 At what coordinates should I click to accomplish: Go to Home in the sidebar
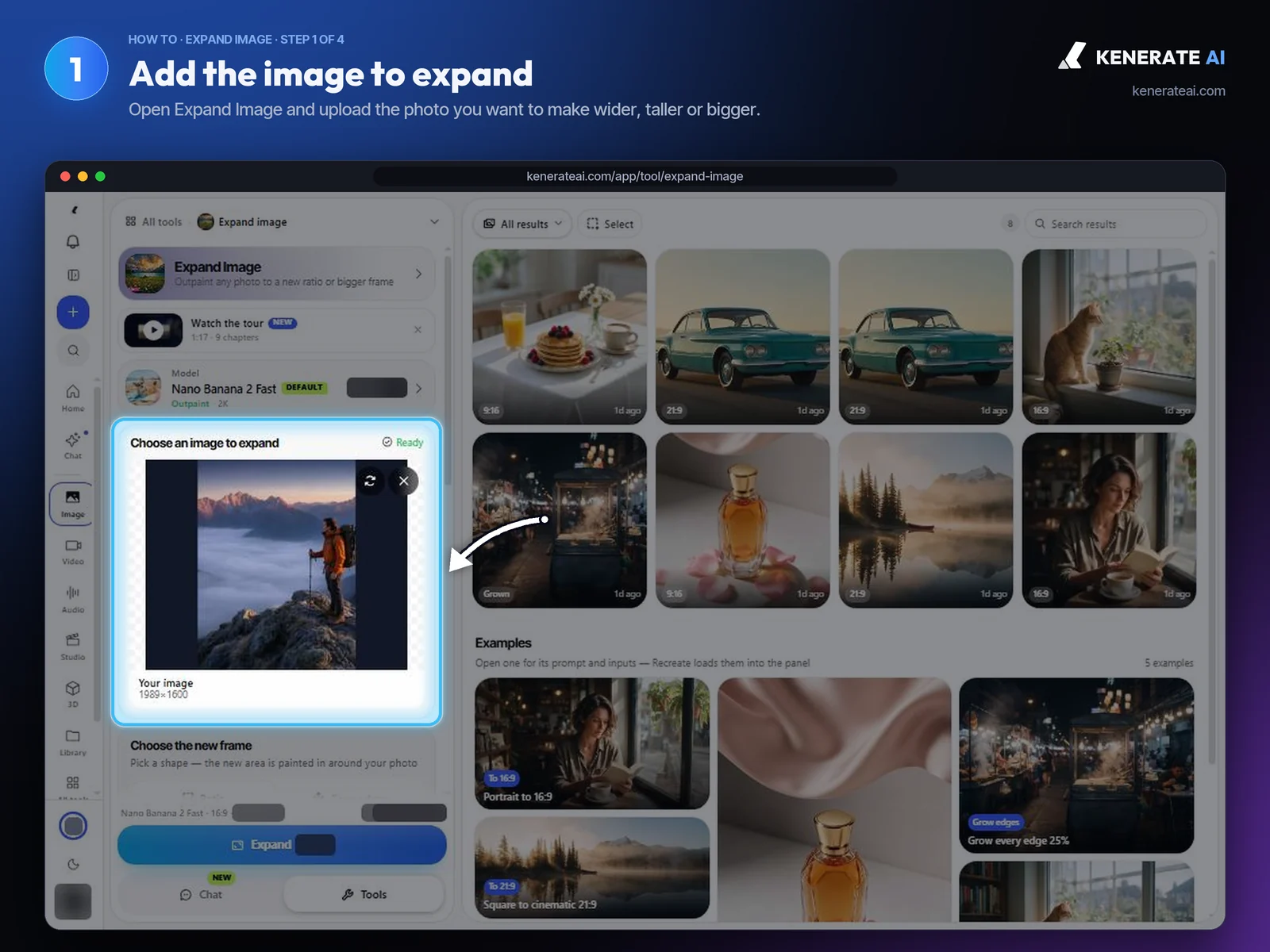(x=73, y=397)
